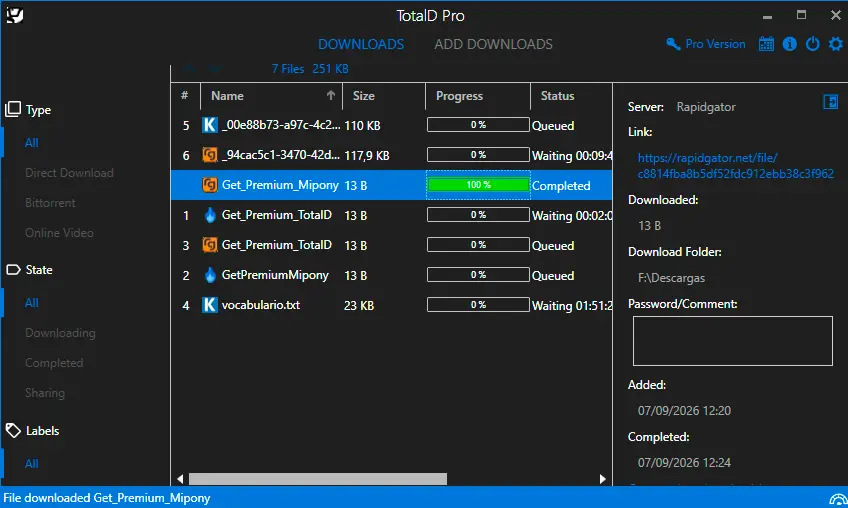Screen dimensions: 848x508
Task: Click the orange icon of row 3 Get_Premium_TotalD
Action: (210, 245)
